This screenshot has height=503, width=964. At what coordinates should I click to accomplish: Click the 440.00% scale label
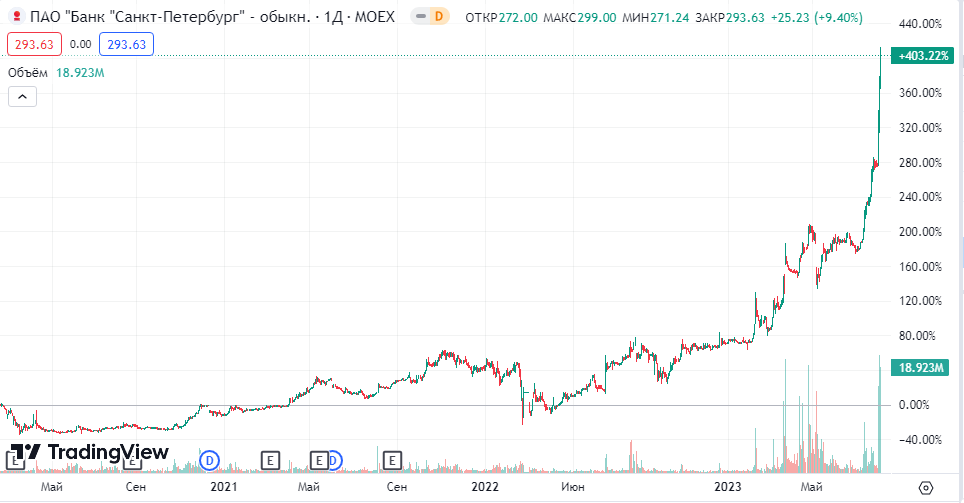[920, 24]
